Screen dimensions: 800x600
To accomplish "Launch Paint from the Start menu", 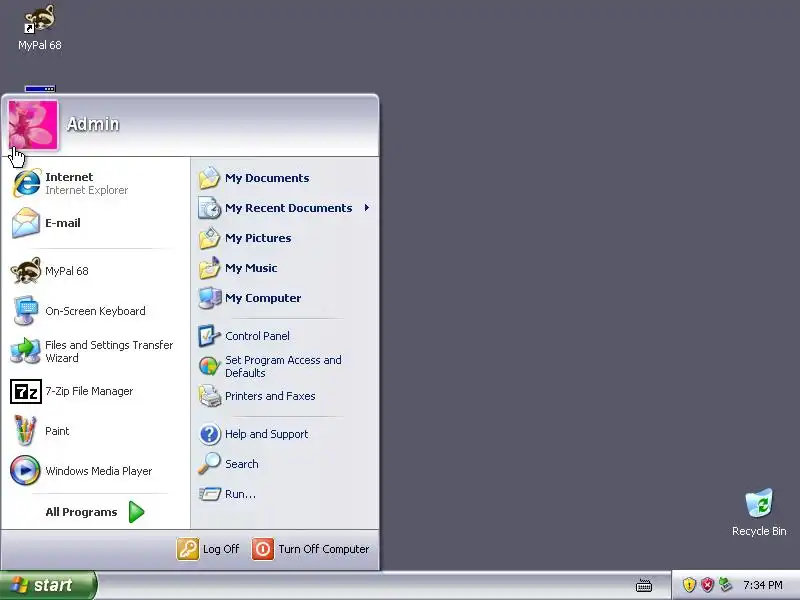I will pos(95,431).
